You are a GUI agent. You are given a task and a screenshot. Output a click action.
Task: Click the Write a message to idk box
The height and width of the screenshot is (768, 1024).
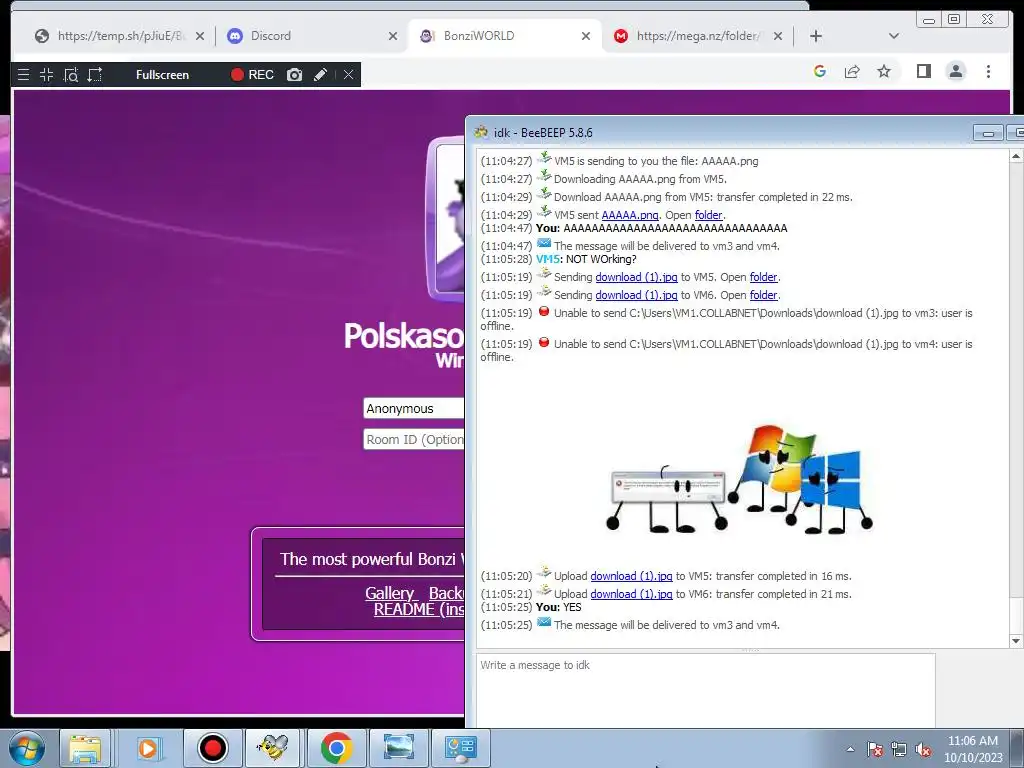(705, 690)
